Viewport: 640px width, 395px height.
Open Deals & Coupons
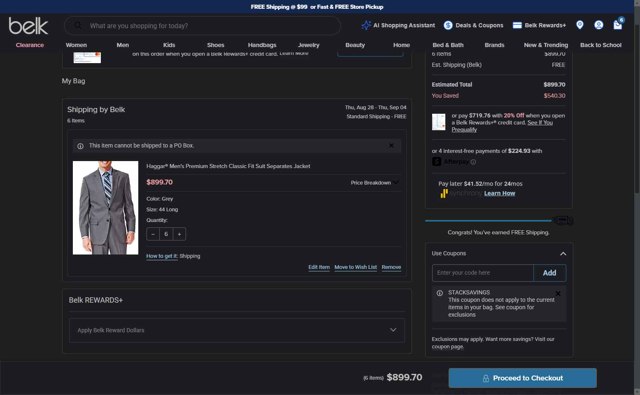[473, 25]
